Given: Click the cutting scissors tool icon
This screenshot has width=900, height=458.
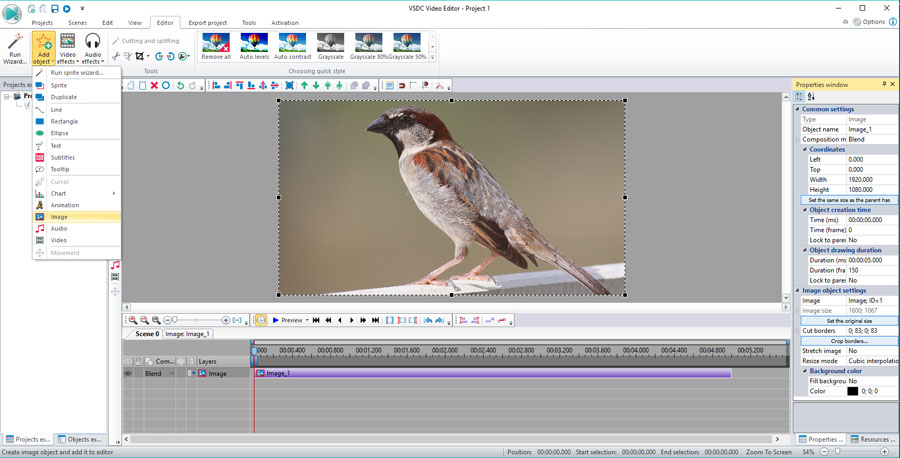Looking at the screenshot, I should [x=116, y=56].
